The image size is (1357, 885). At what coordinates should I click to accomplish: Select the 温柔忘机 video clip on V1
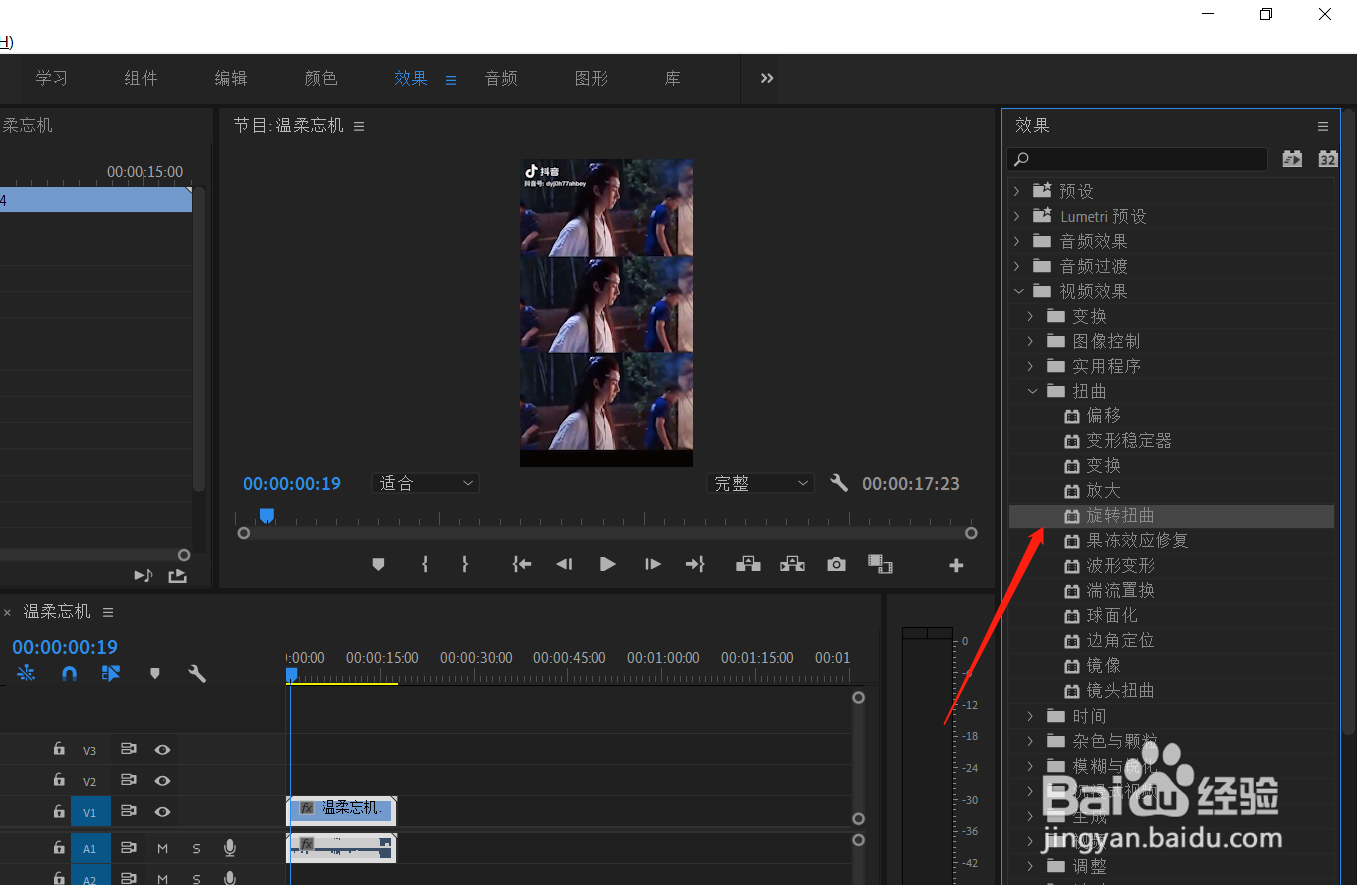[x=341, y=811]
